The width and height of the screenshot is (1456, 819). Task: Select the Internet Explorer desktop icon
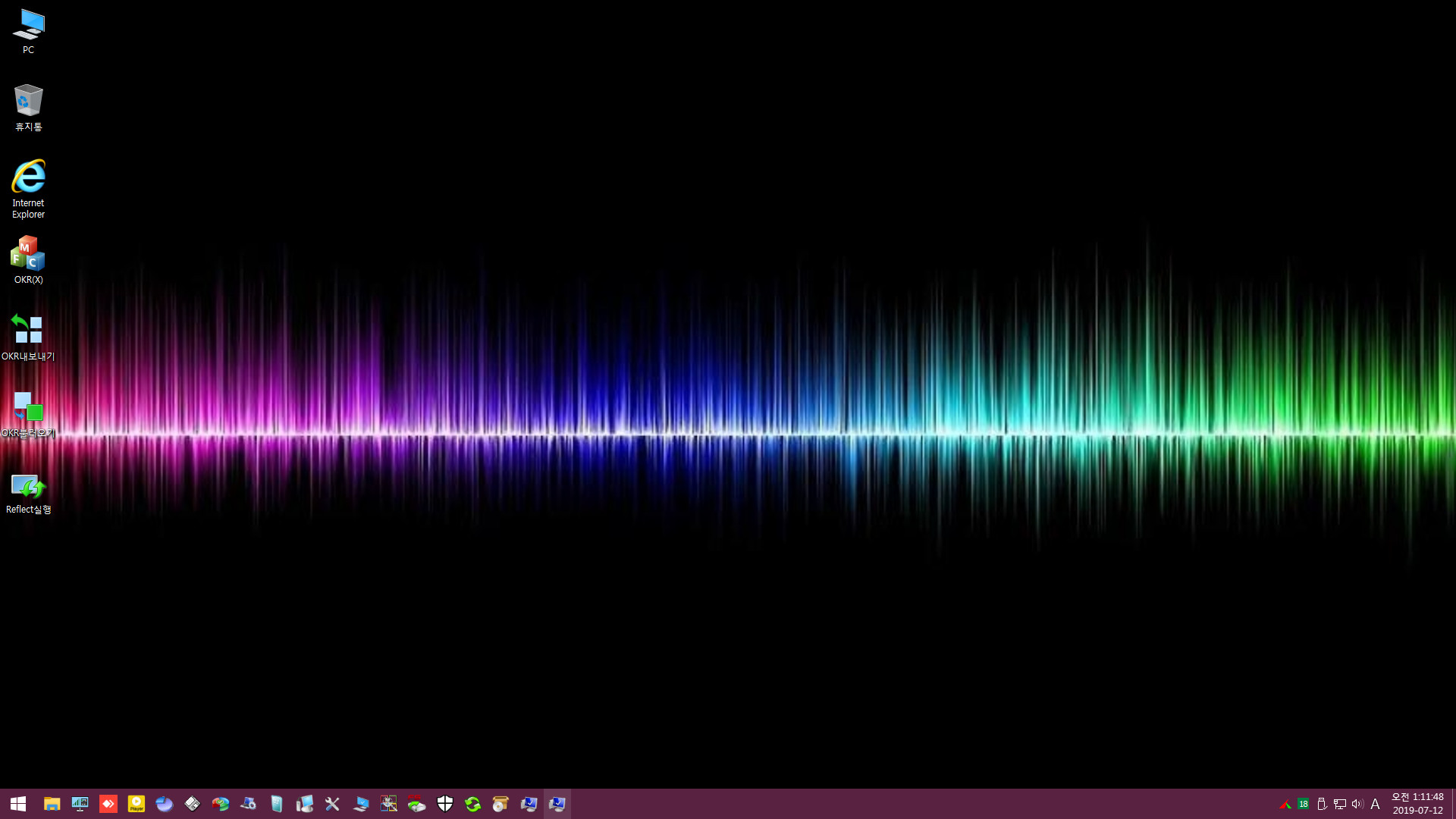tap(28, 189)
